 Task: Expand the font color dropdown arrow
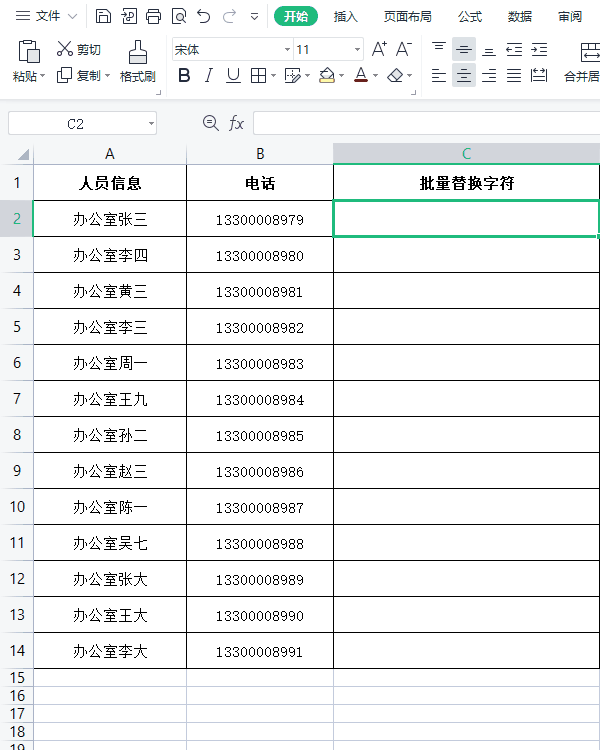pos(375,76)
